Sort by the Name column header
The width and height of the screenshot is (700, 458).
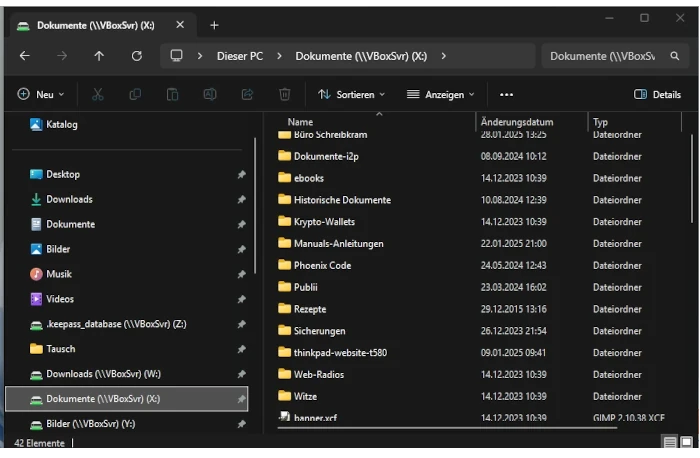pos(300,122)
